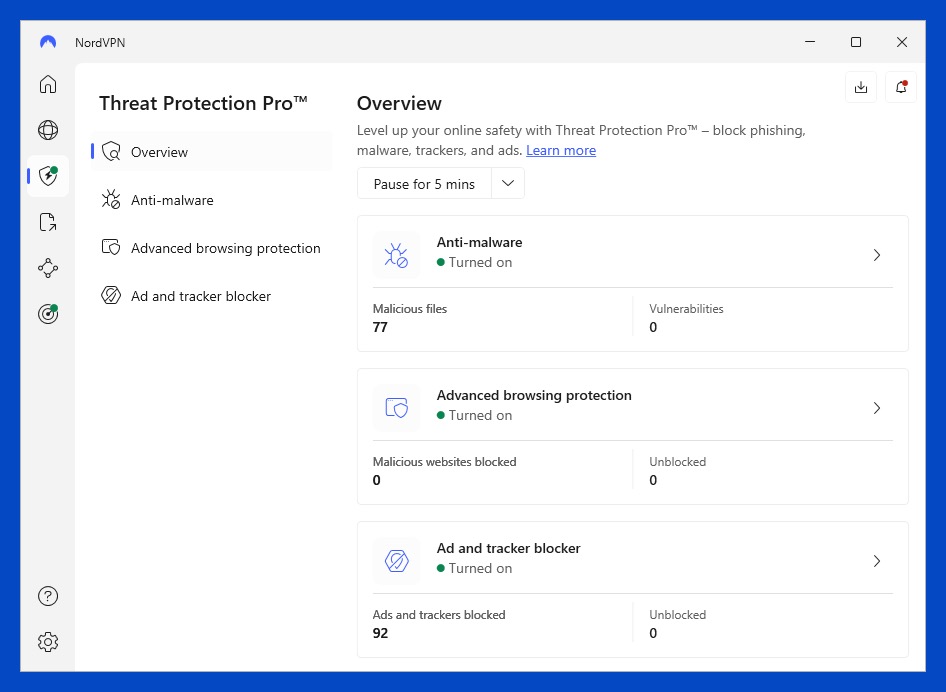Click the Ads and trackers blocked count 92
The width and height of the screenshot is (946, 692).
point(380,633)
